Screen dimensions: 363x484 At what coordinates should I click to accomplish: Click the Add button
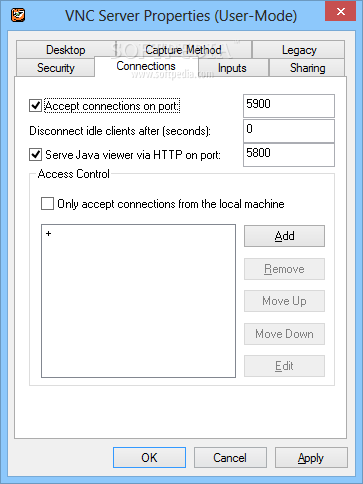284,236
